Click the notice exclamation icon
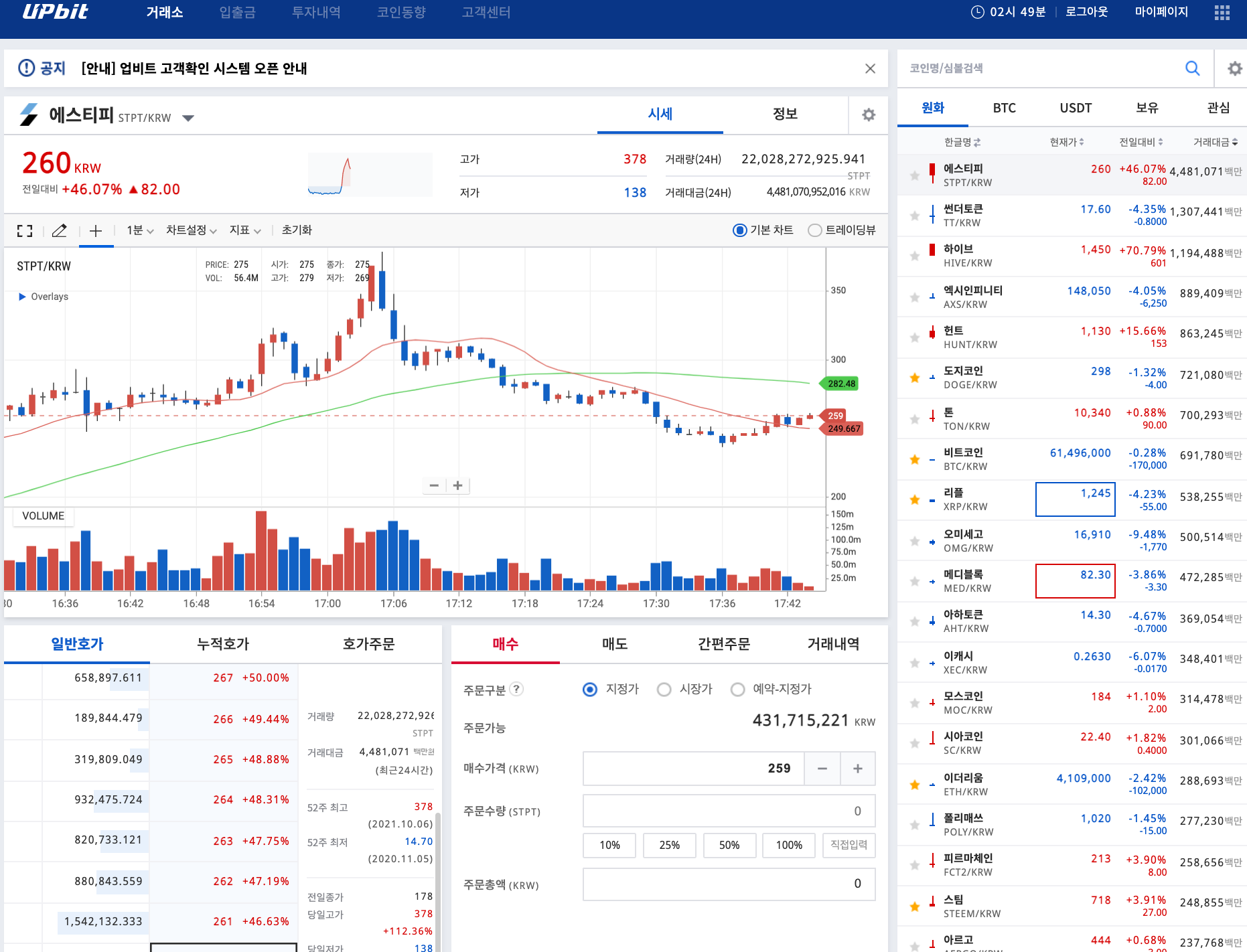 point(26,68)
